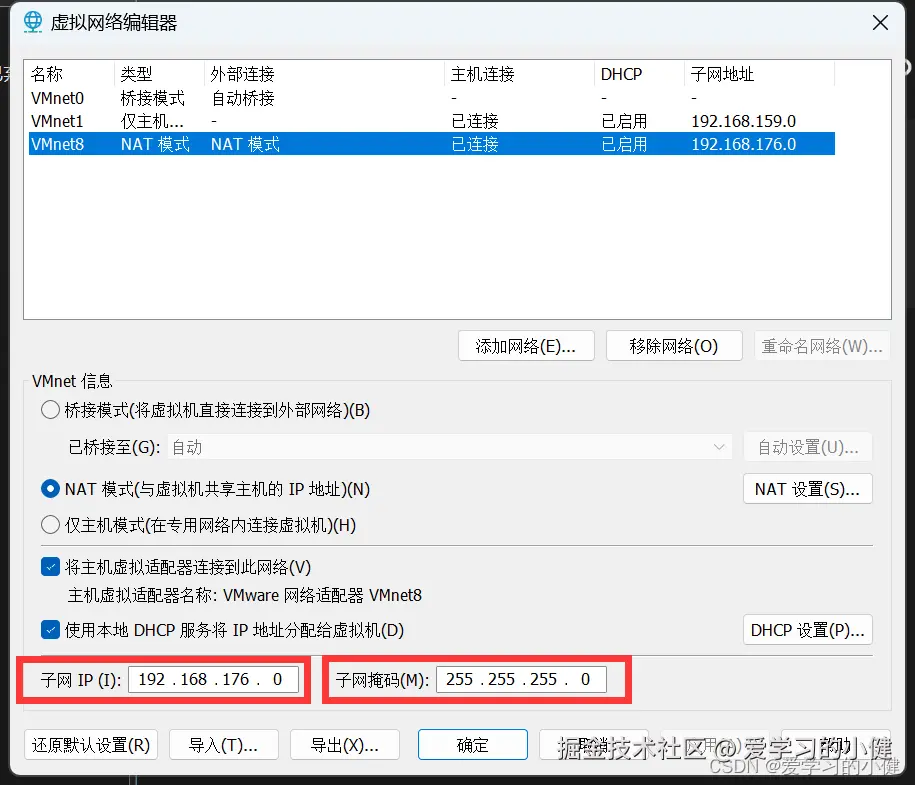
Task: Click the 主机连接 column header
Action: pos(519,74)
